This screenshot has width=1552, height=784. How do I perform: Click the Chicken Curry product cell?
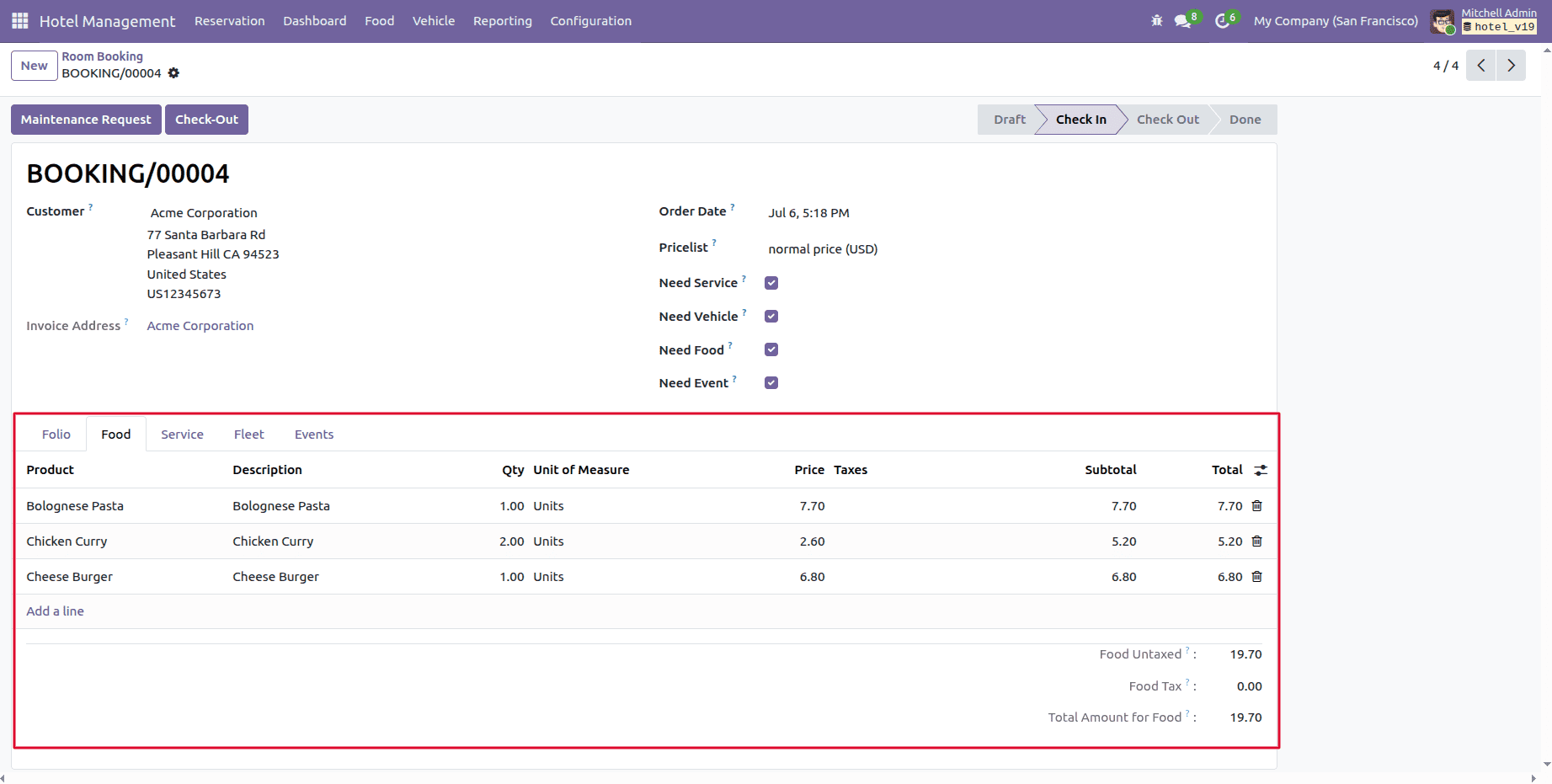(67, 541)
